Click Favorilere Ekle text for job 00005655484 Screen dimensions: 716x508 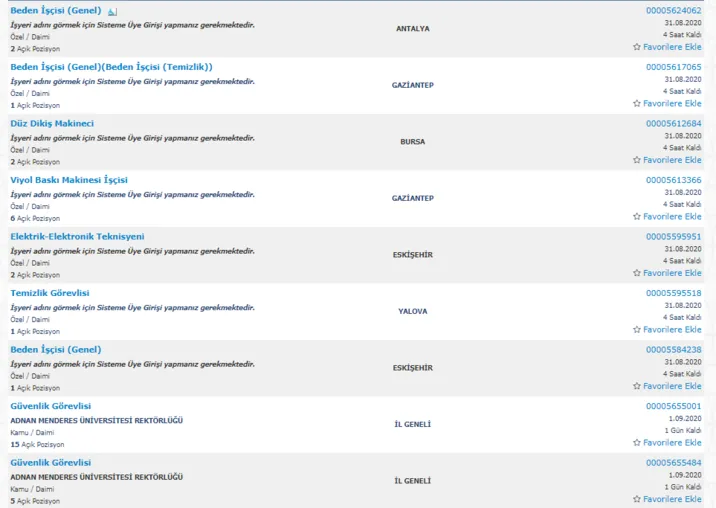(672, 499)
